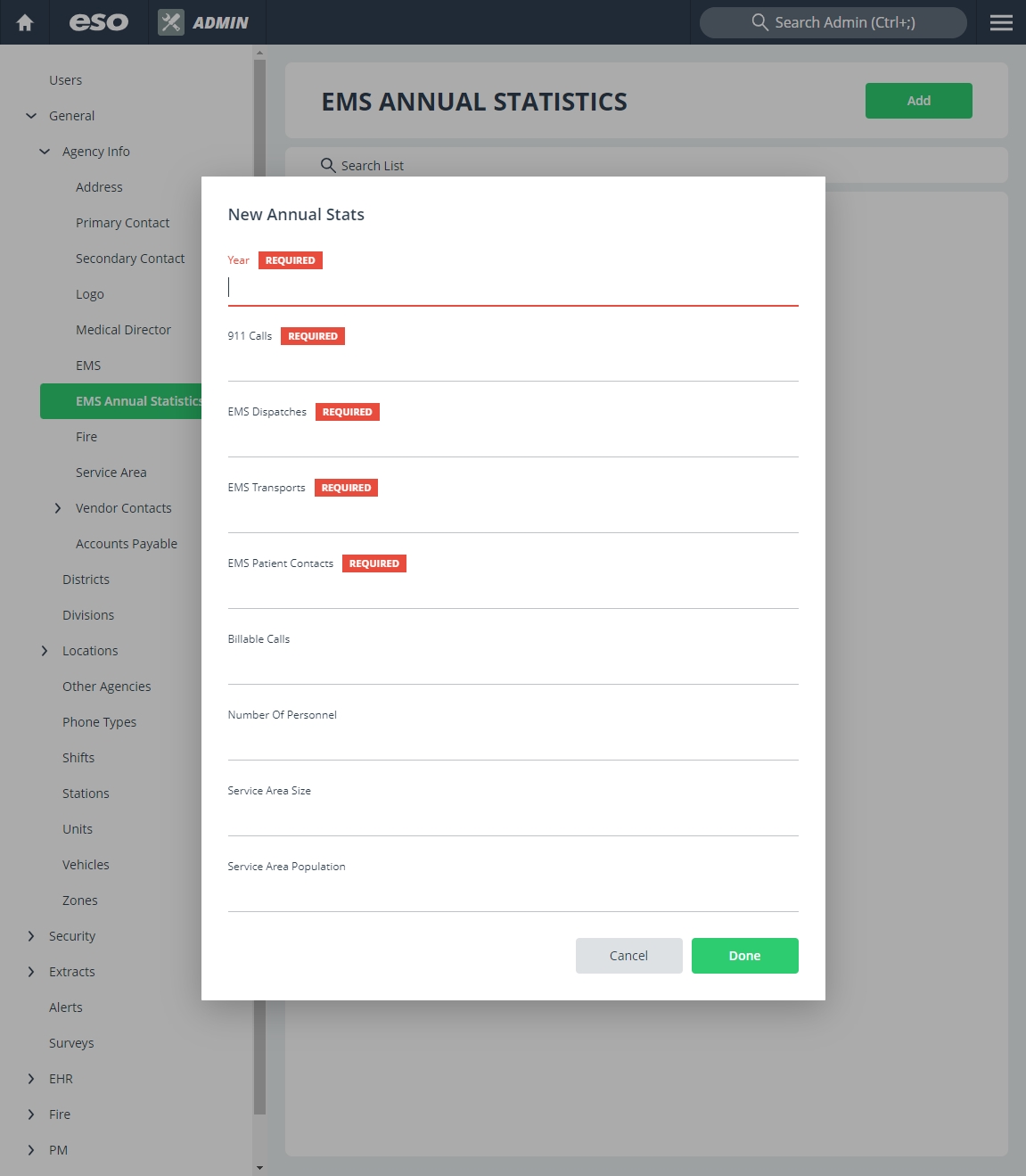Viewport: 1026px width, 1176px height.
Task: Collapse the General section
Action: click(31, 116)
